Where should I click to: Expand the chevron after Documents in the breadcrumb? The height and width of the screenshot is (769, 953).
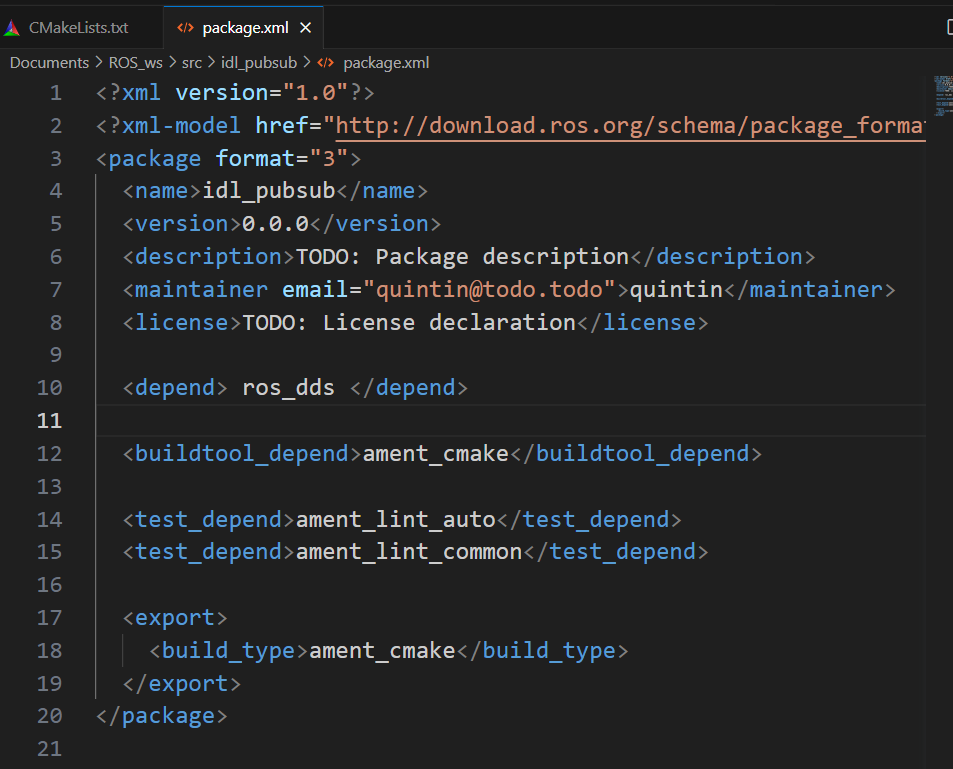pyautogui.click(x=98, y=63)
